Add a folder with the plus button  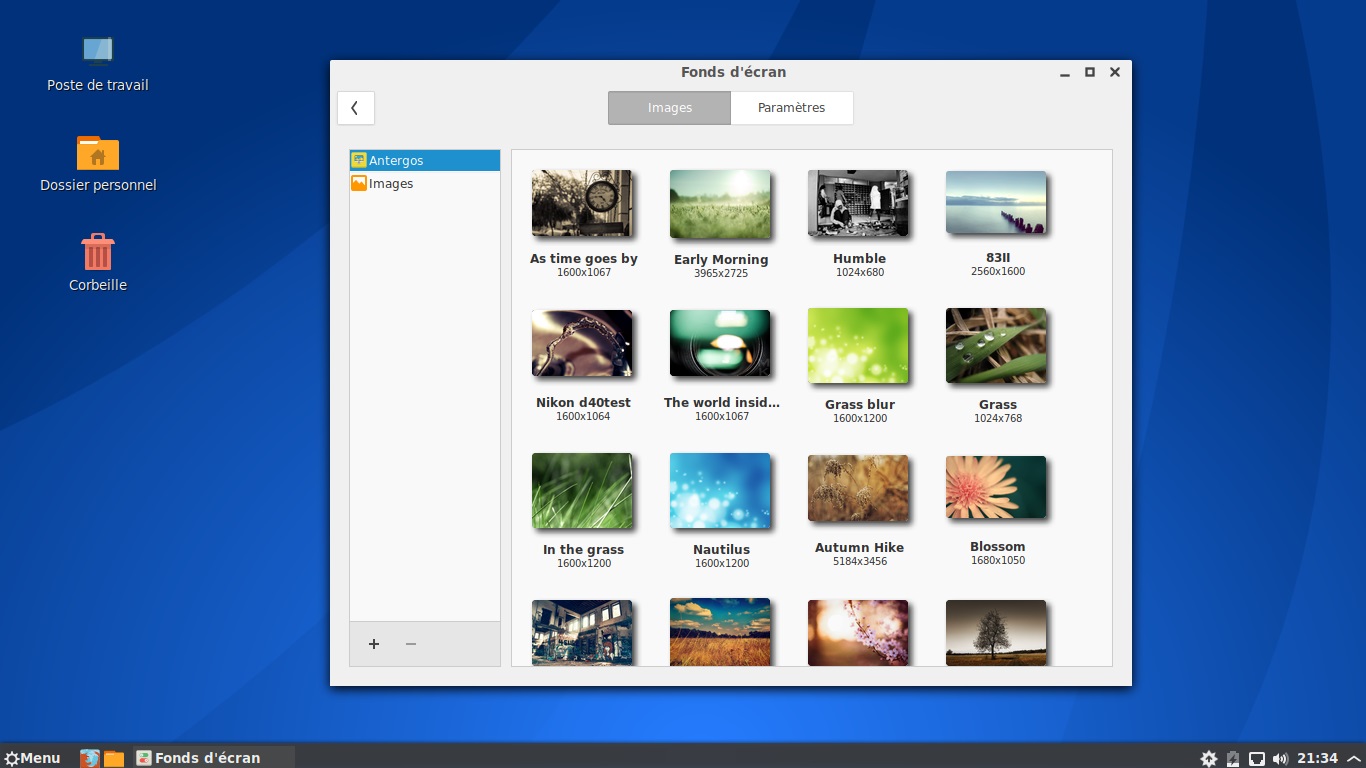(x=374, y=644)
